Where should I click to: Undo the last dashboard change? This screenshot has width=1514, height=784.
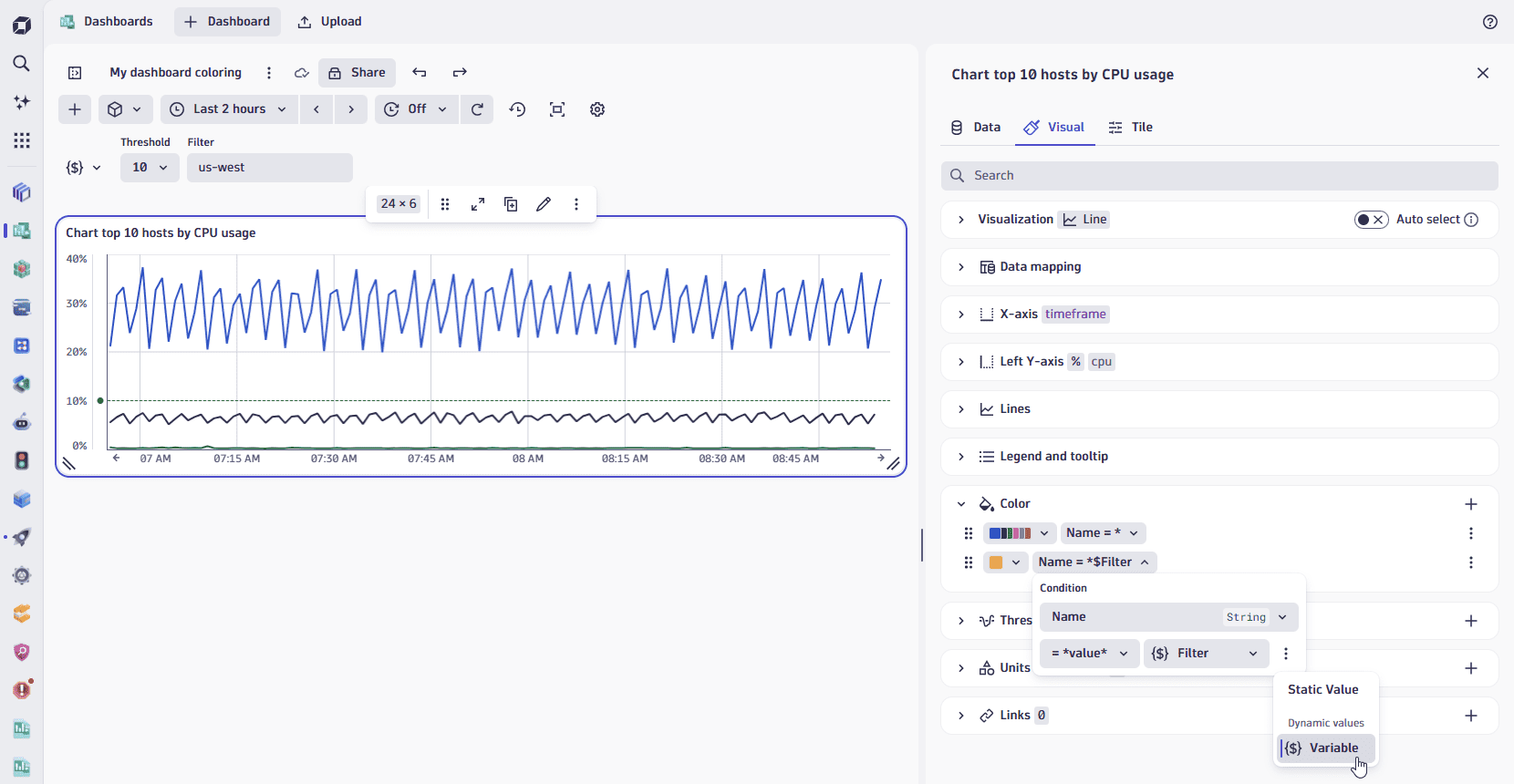[x=420, y=73]
